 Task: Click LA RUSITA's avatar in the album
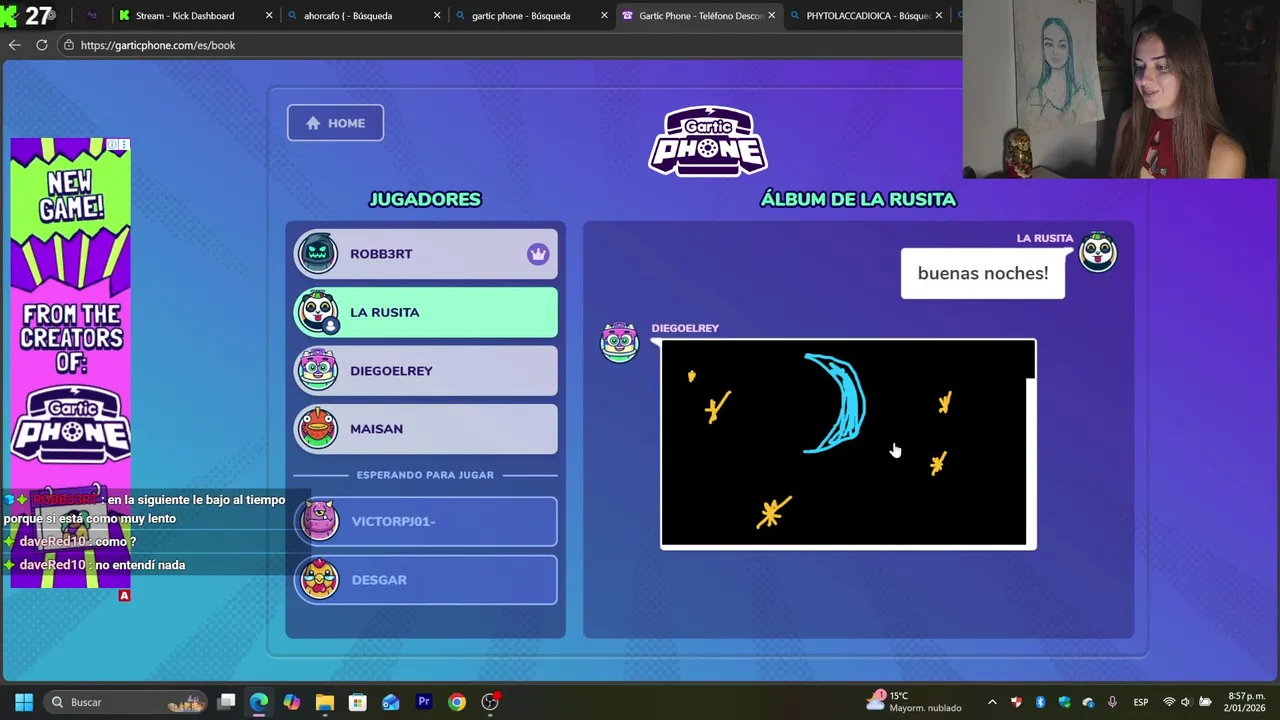click(x=1098, y=252)
